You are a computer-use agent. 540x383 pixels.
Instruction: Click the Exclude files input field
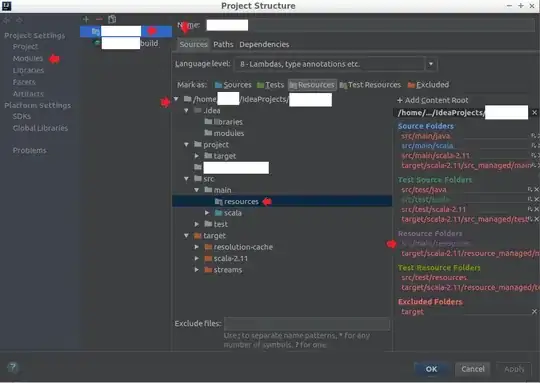click(x=307, y=324)
